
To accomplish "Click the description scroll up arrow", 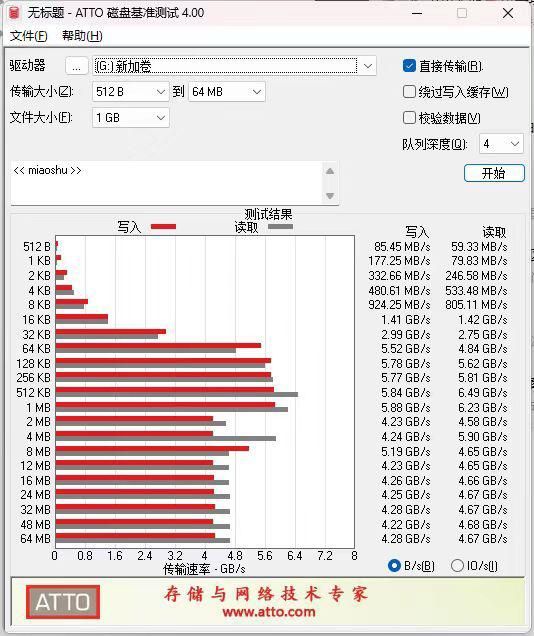I will pyautogui.click(x=330, y=171).
